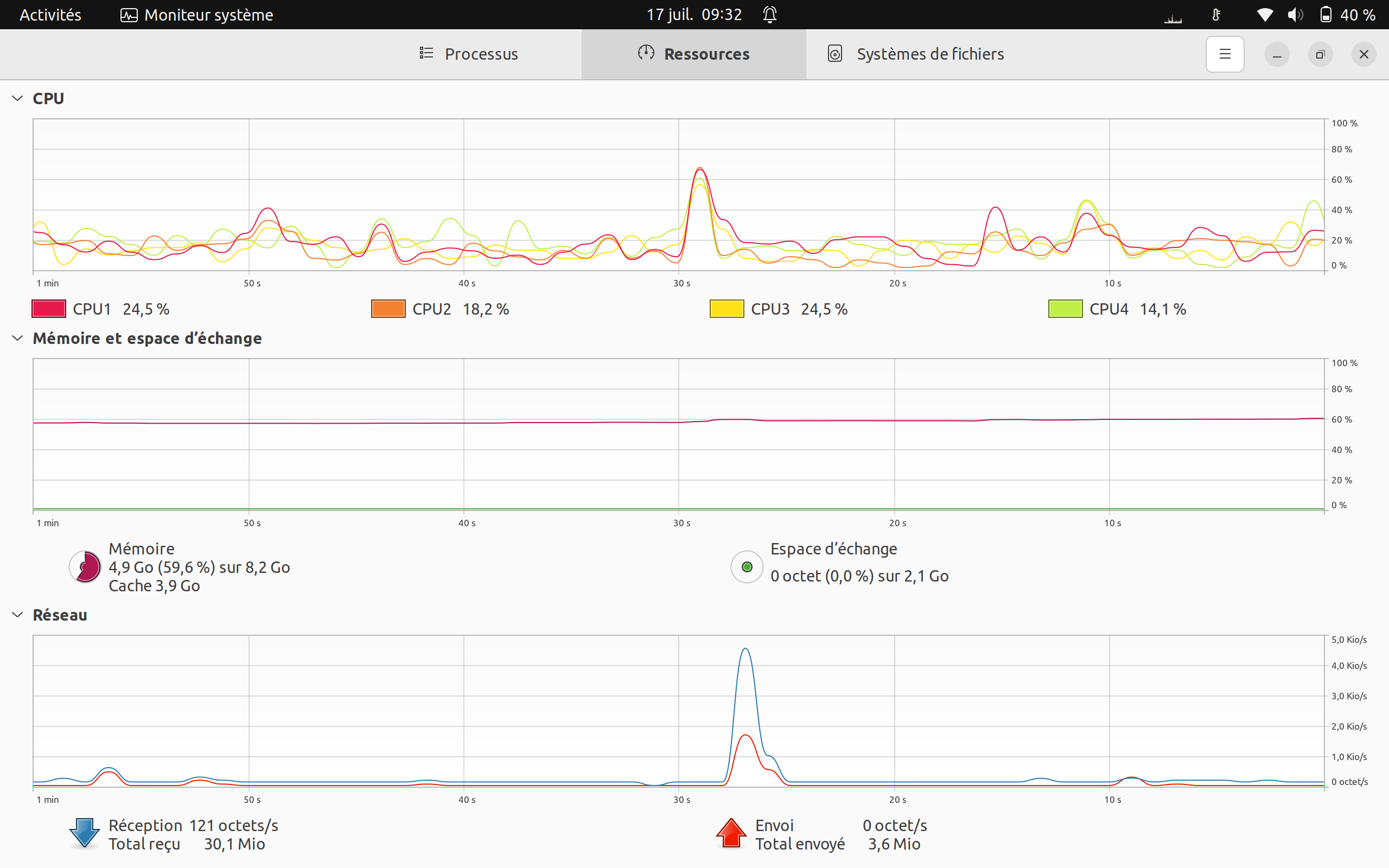Open the clock showing 17 juil. 09:32

(x=694, y=14)
